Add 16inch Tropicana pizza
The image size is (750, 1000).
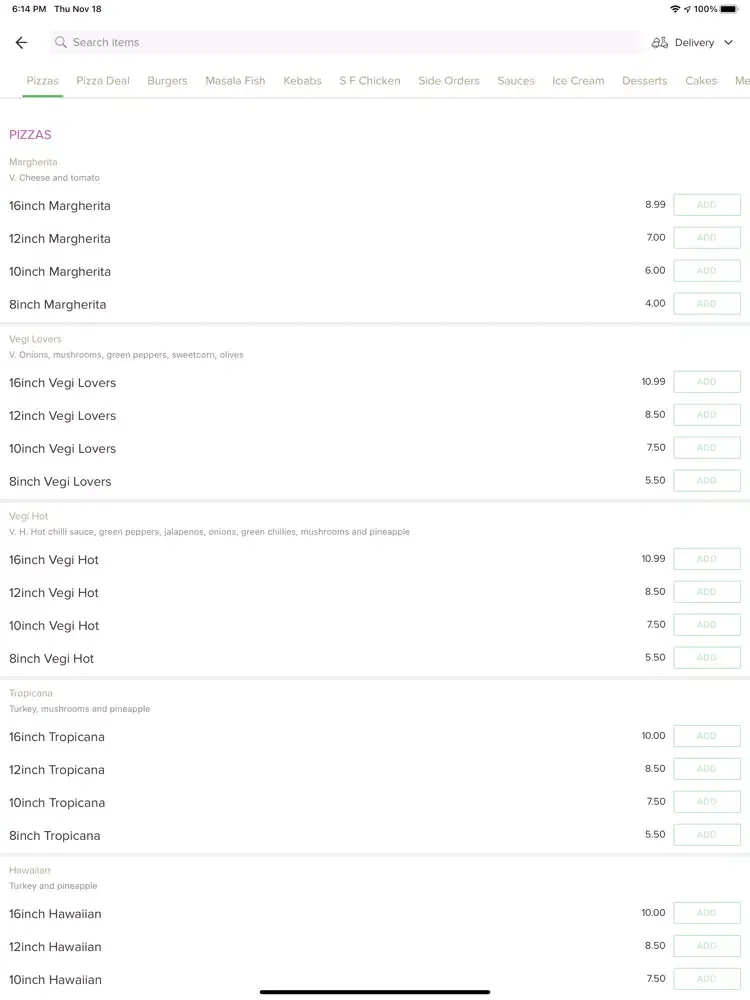pyautogui.click(x=707, y=736)
